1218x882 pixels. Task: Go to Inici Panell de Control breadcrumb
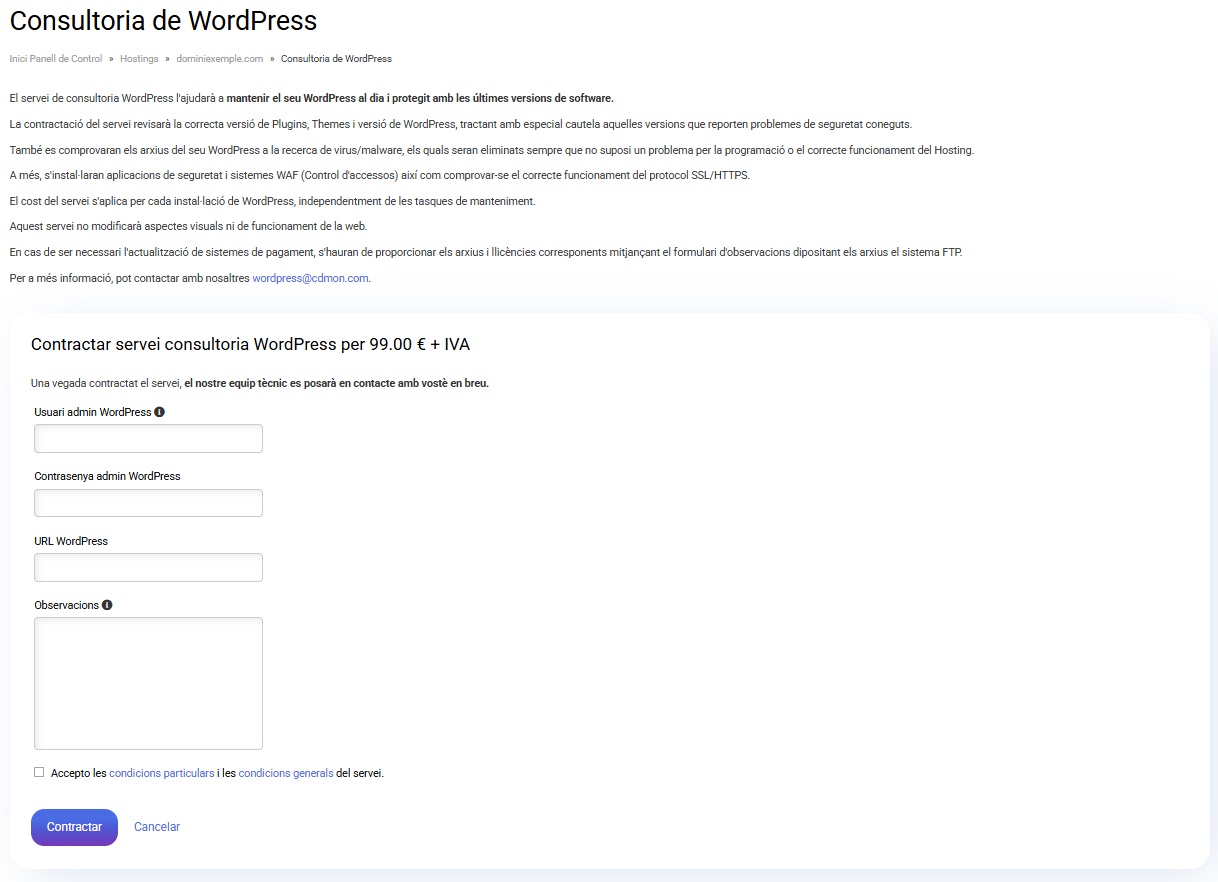(x=56, y=59)
